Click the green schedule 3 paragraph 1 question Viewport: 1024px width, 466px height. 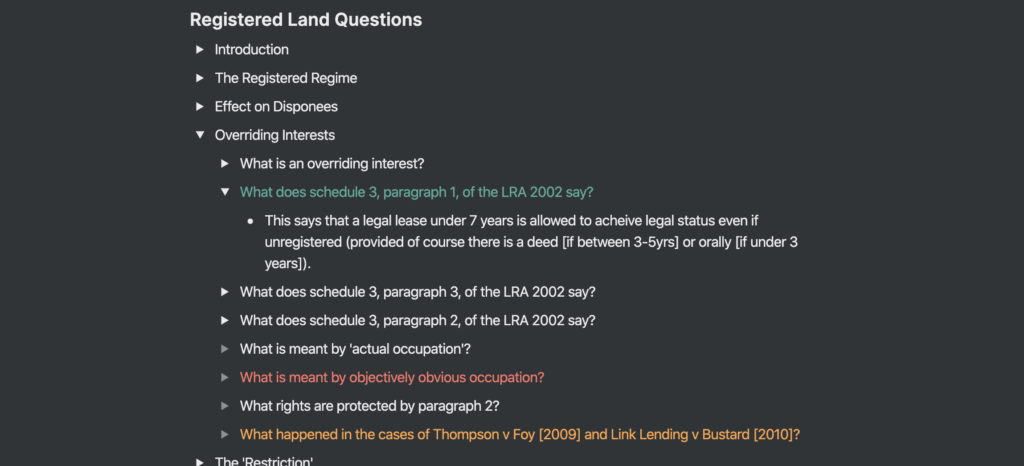tap(417, 193)
